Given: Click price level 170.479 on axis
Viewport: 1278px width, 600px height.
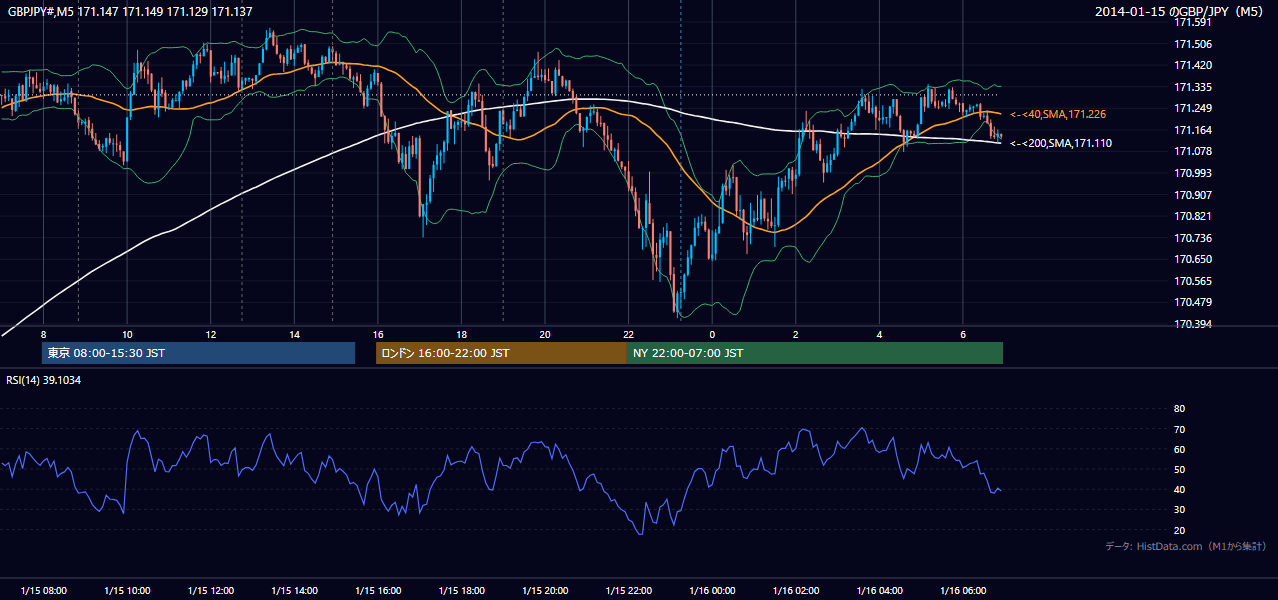Looking at the screenshot, I should [1193, 302].
